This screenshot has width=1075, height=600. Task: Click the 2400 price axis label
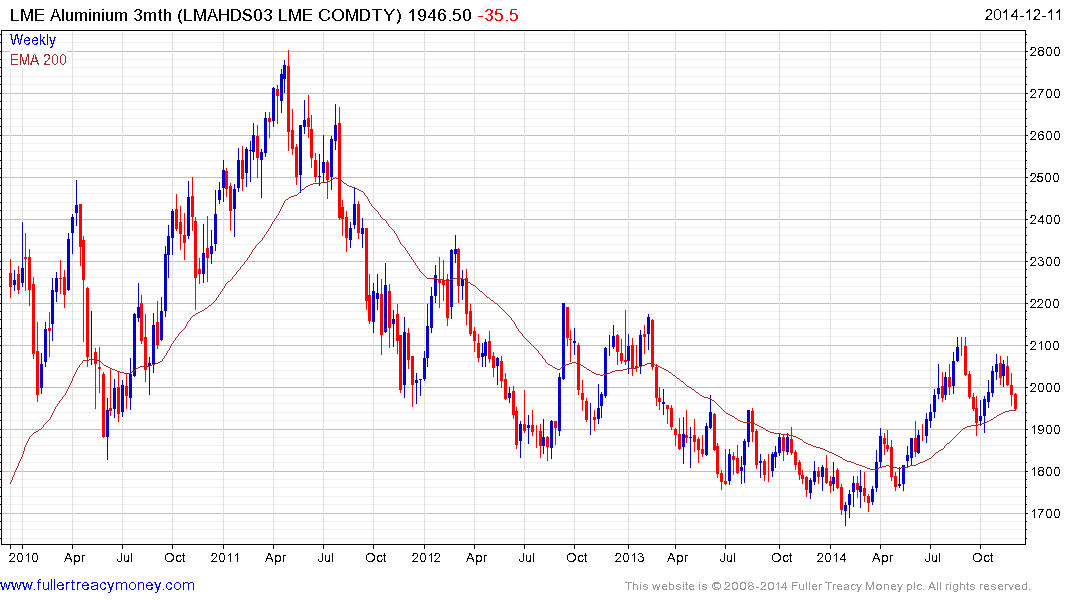1045,219
